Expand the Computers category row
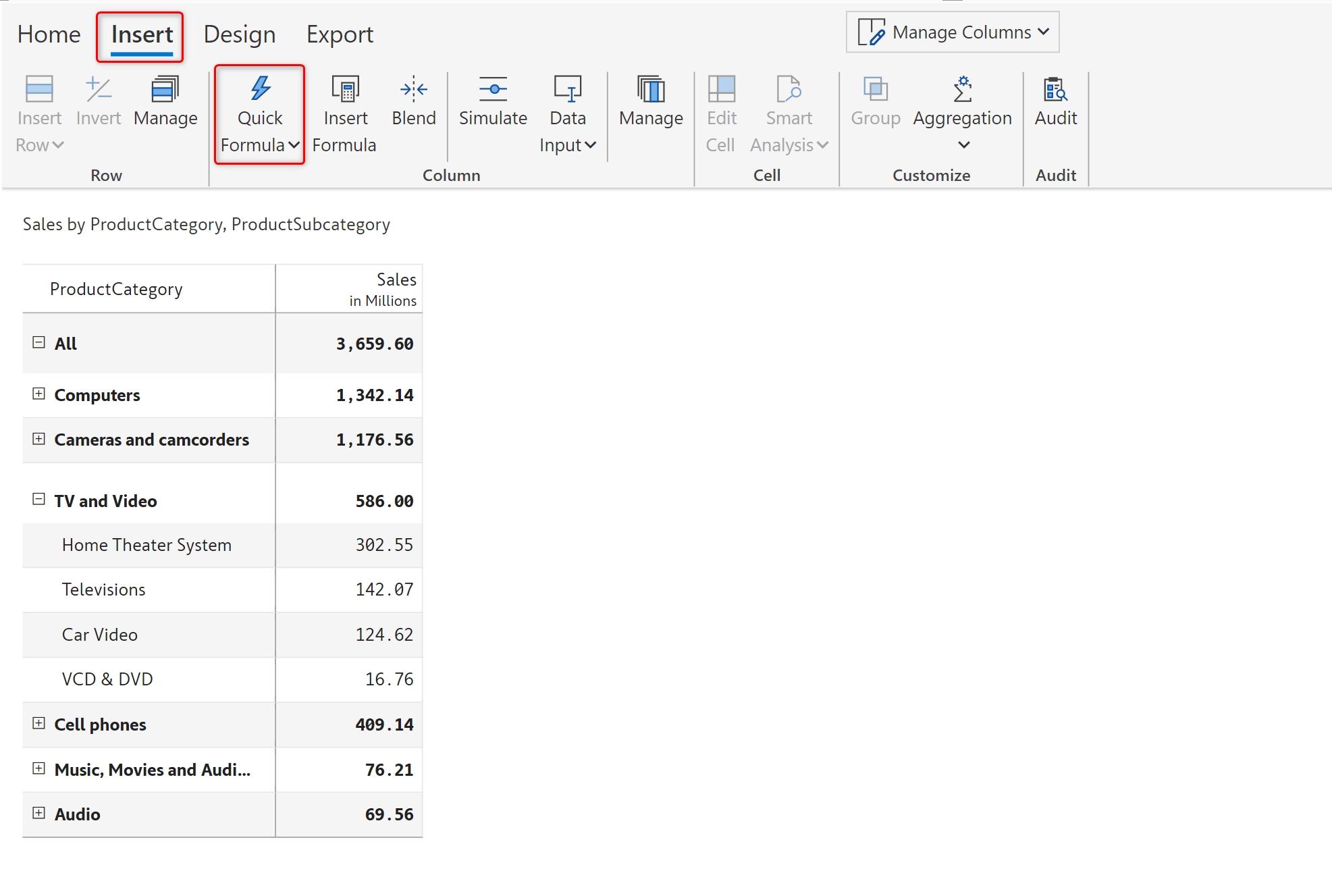1332x896 pixels. click(x=39, y=394)
